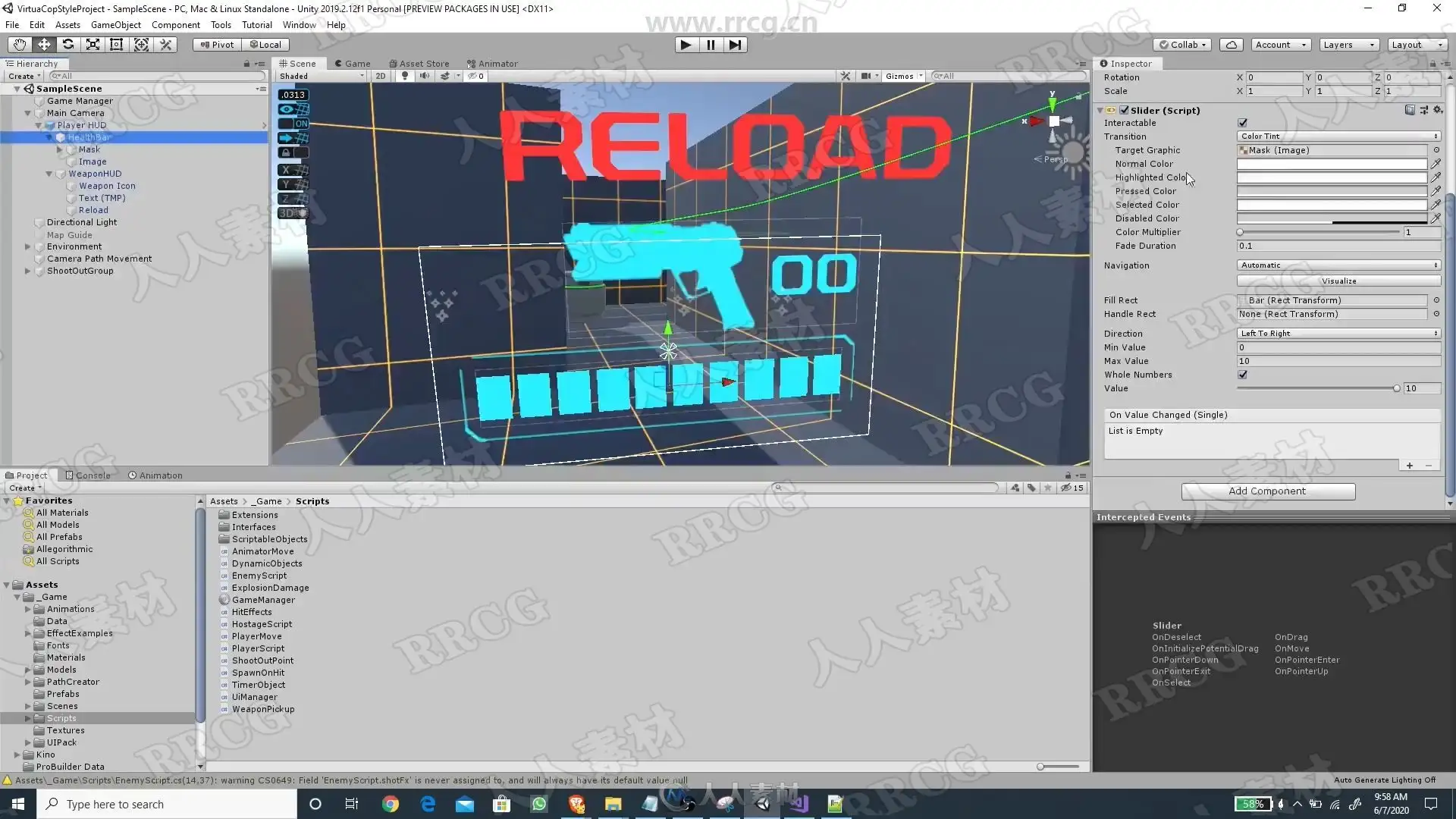
Task: Click the Visualize navigation button
Action: tap(1338, 281)
